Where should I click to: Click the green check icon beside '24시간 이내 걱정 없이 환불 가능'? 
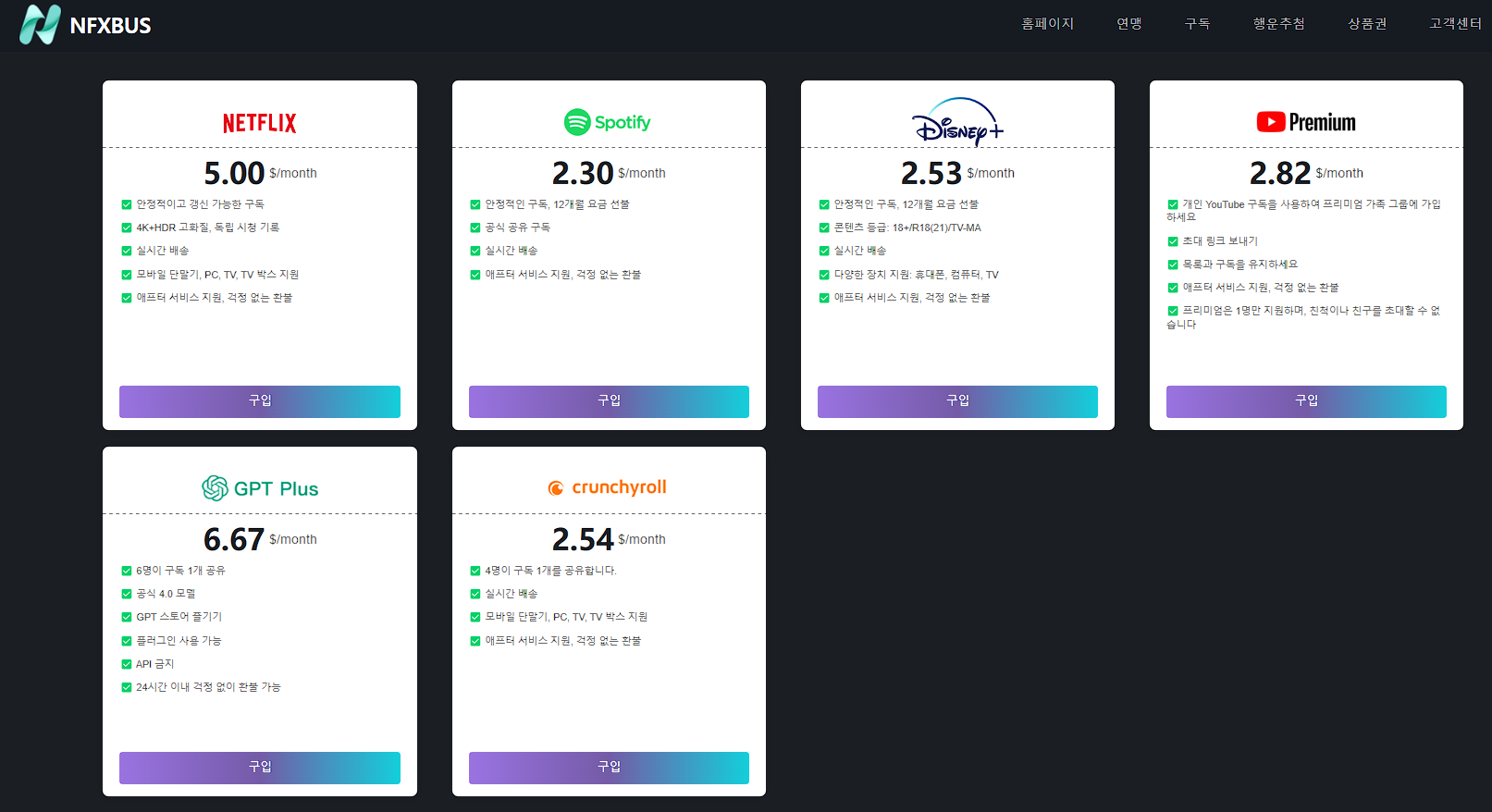[x=127, y=687]
